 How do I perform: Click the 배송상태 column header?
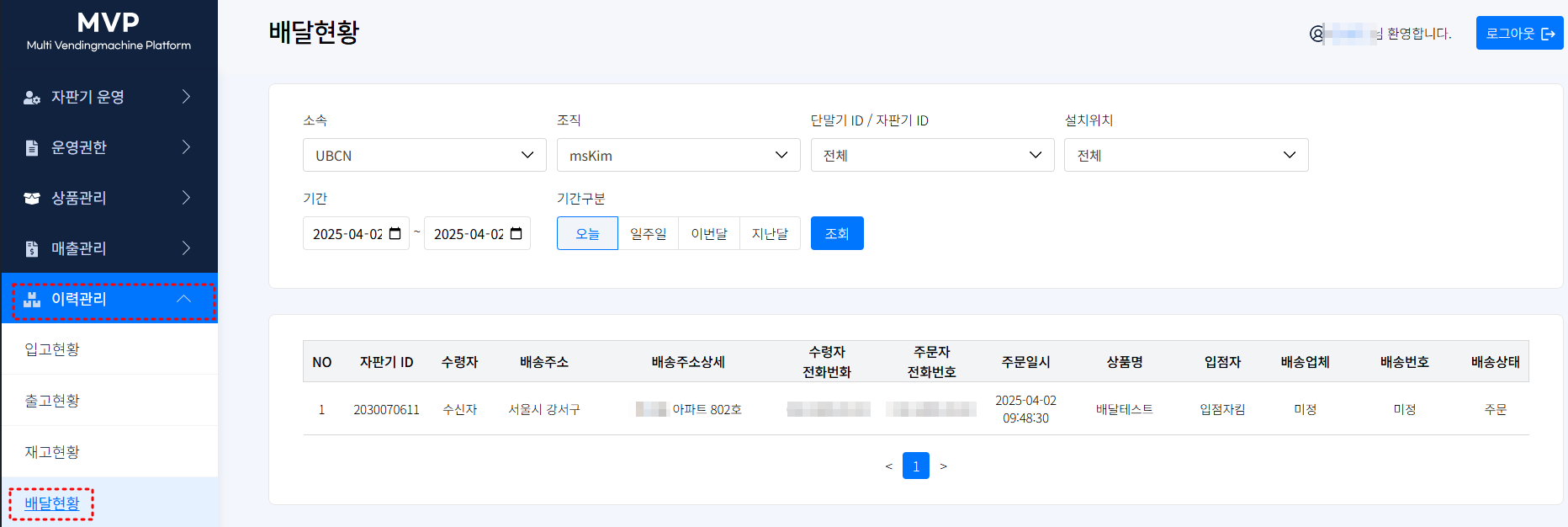tap(1495, 362)
